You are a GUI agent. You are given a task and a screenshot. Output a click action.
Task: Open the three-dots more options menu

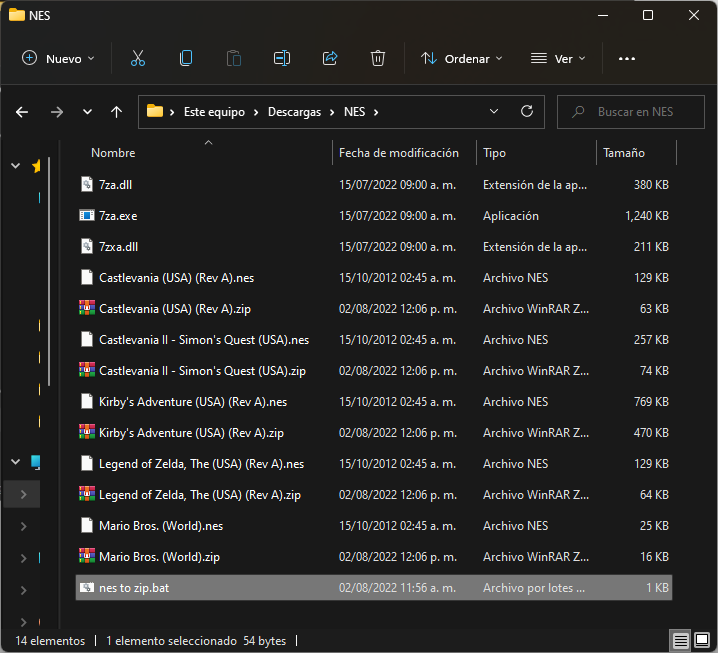pyautogui.click(x=627, y=59)
